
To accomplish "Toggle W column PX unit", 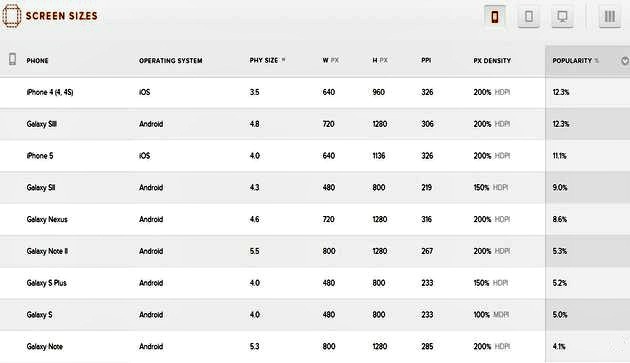I will coord(335,60).
